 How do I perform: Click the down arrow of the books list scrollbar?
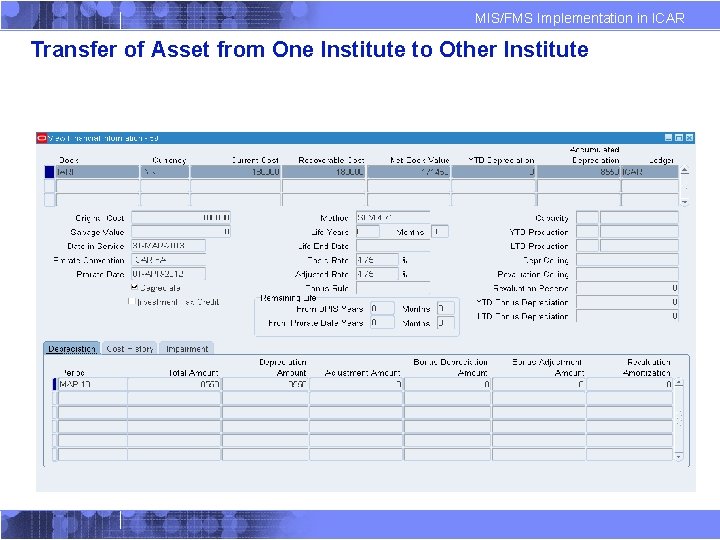685,202
